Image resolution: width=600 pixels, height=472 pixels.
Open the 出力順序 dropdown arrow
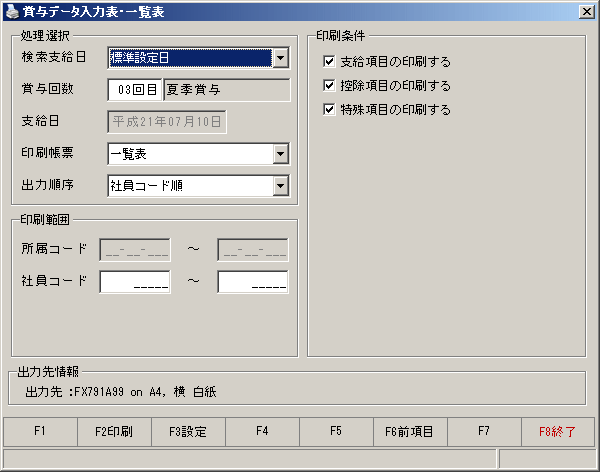[281, 186]
